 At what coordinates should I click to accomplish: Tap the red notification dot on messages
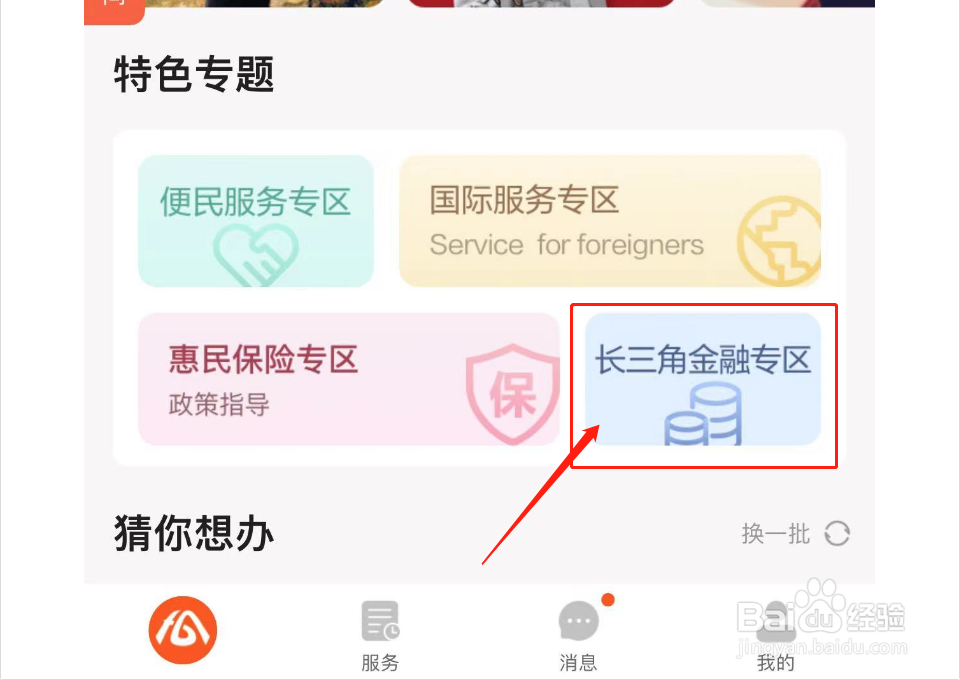click(x=607, y=600)
